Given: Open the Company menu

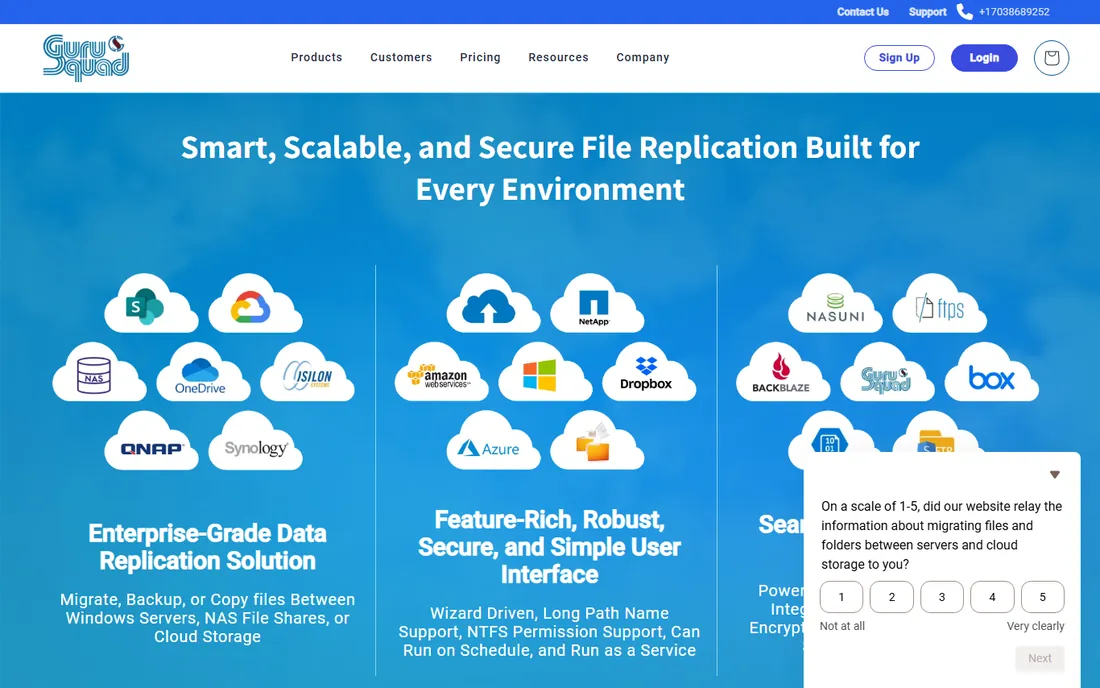Looking at the screenshot, I should pos(643,58).
